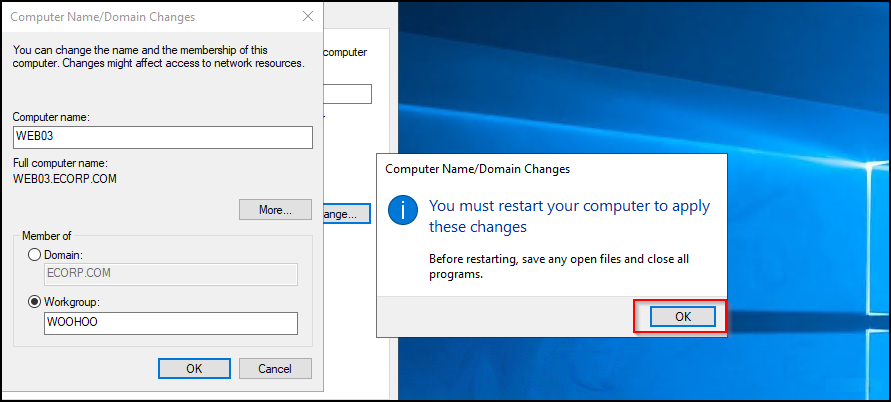Click the partially covered text box behind dialog

click(348, 94)
